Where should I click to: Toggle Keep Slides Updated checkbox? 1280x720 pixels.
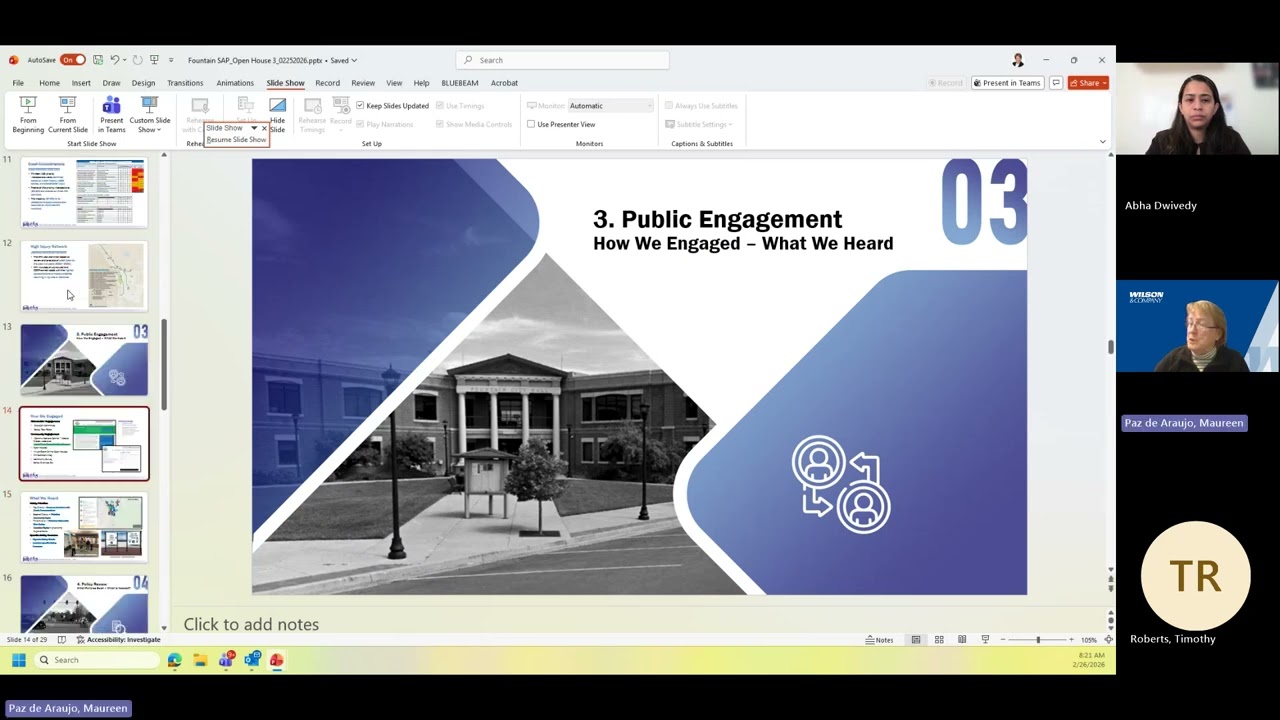point(392,105)
